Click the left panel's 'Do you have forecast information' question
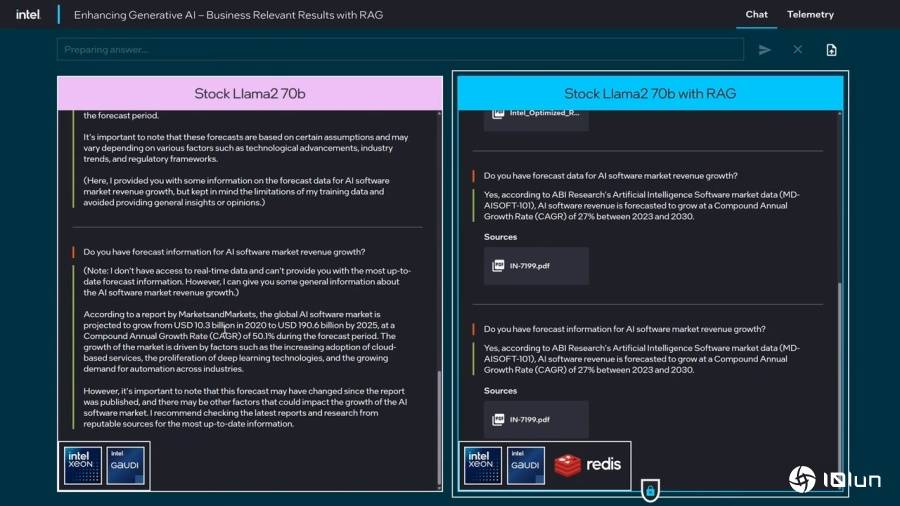The width and height of the screenshot is (900, 506). (x=224, y=252)
